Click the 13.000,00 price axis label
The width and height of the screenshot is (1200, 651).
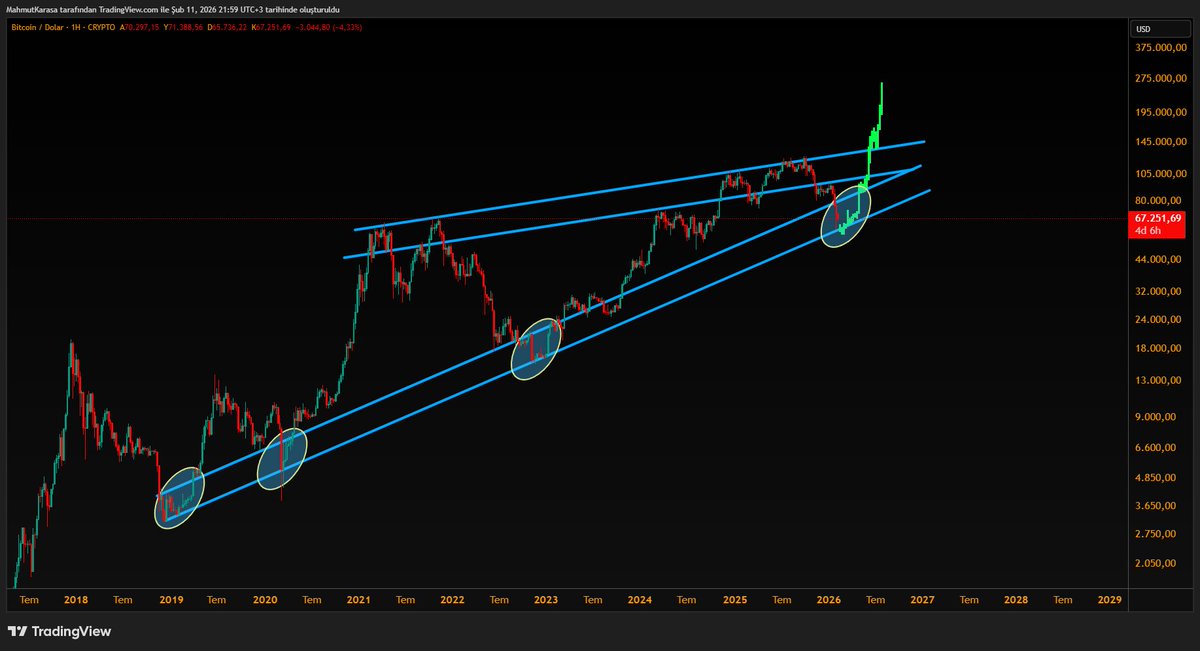(1160, 381)
